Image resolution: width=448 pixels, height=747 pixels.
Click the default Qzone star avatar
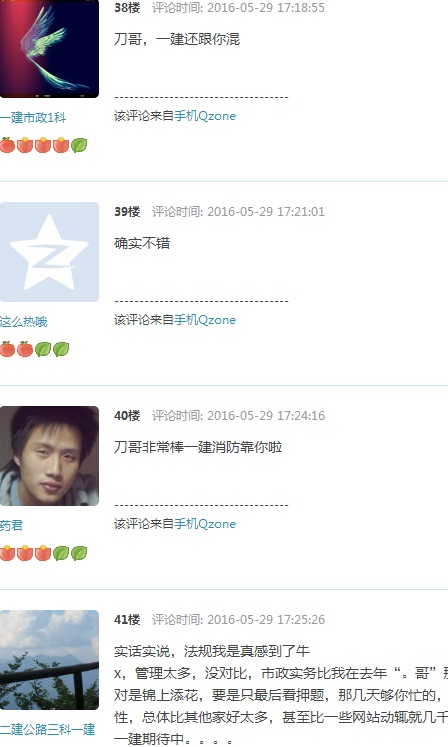coord(49,252)
